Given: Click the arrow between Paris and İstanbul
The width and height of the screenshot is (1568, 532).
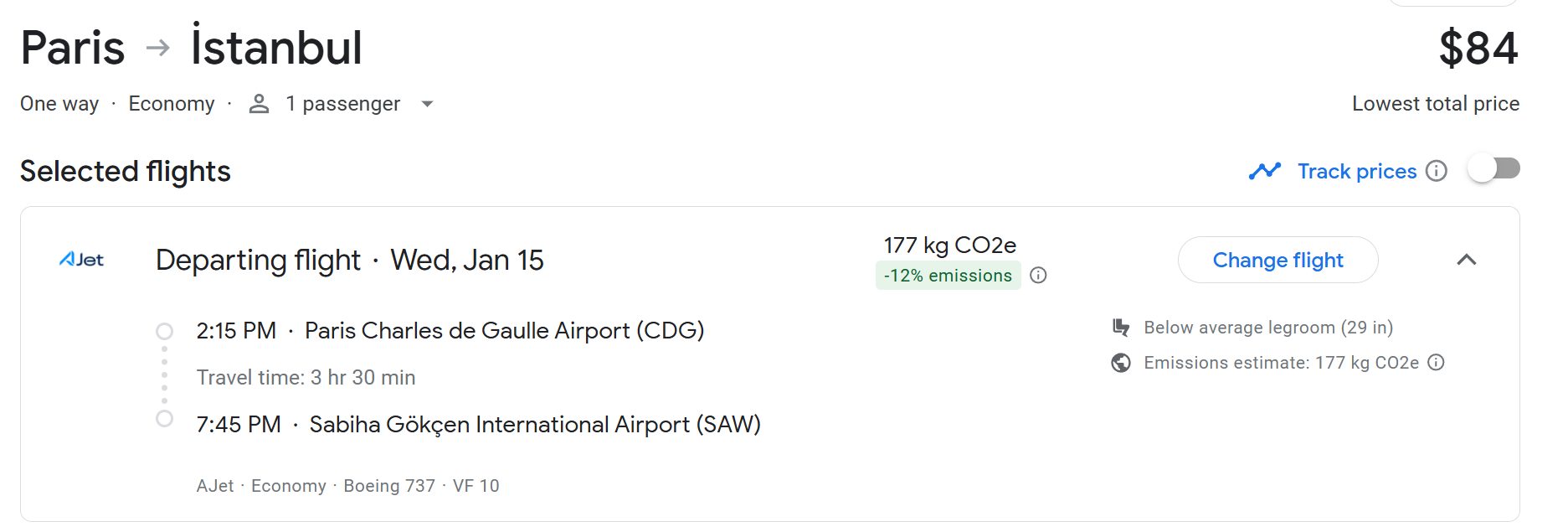Looking at the screenshot, I should (157, 48).
